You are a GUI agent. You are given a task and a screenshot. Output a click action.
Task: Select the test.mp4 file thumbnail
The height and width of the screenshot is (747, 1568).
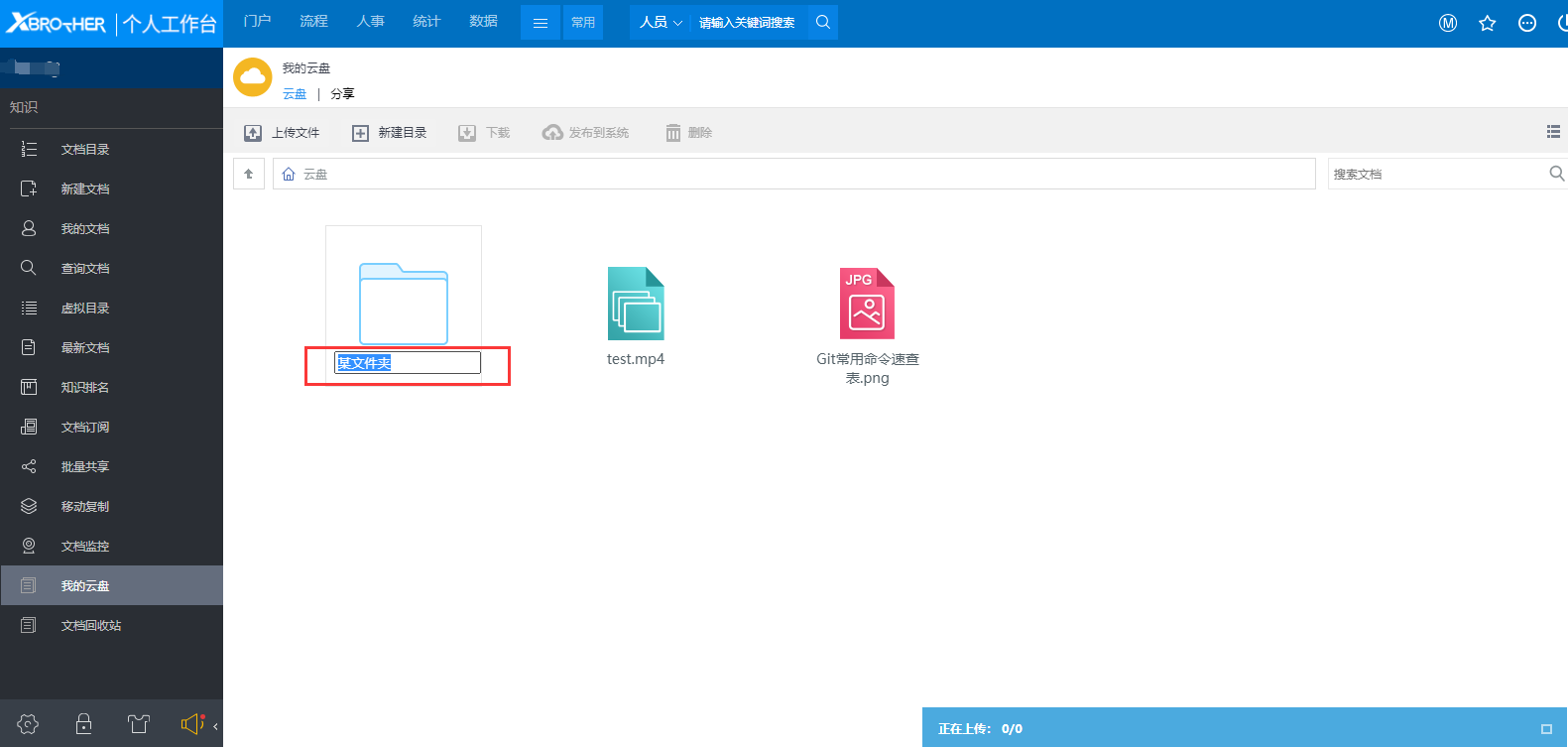(x=636, y=304)
